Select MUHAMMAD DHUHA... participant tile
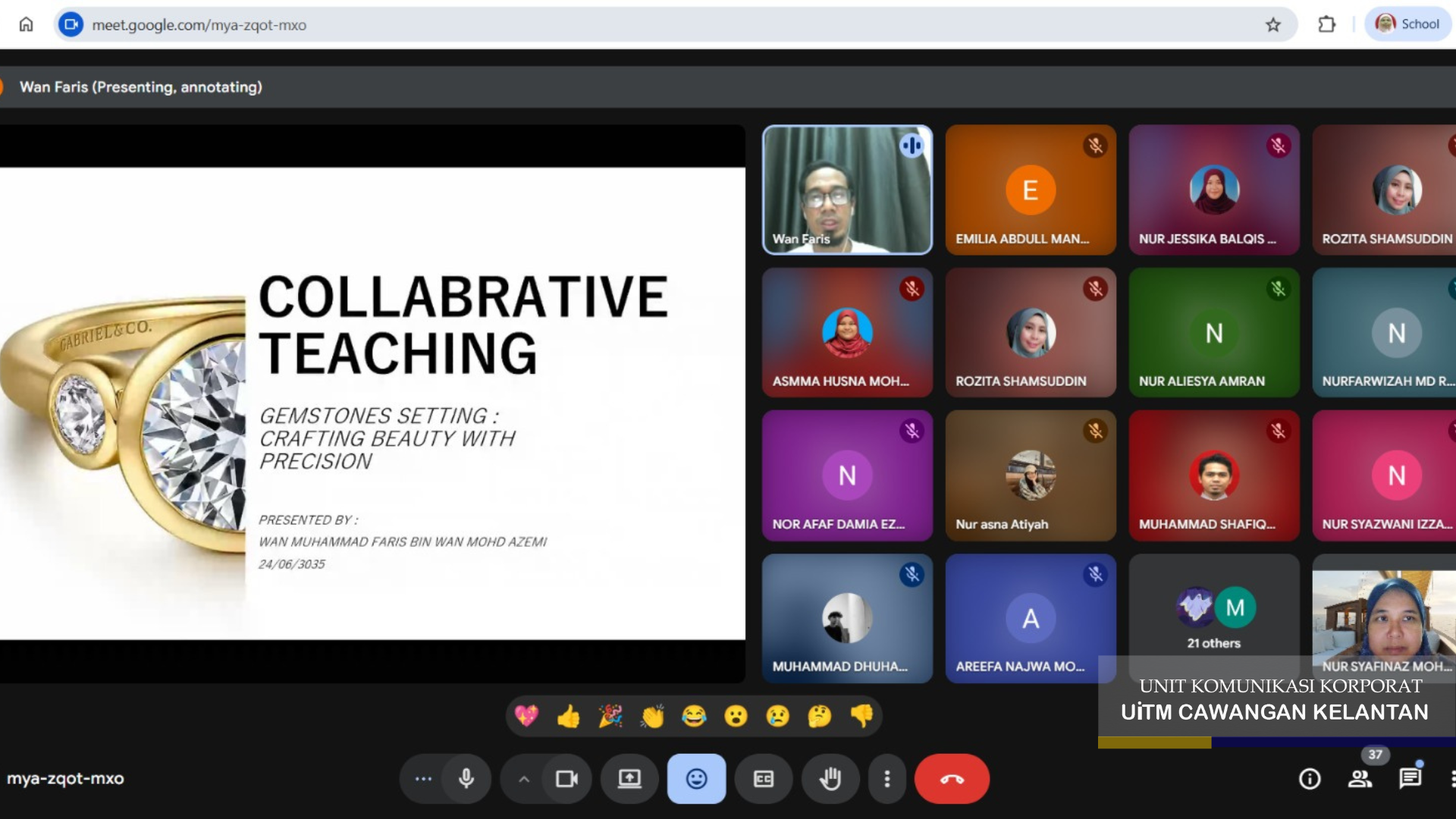 pyautogui.click(x=847, y=618)
